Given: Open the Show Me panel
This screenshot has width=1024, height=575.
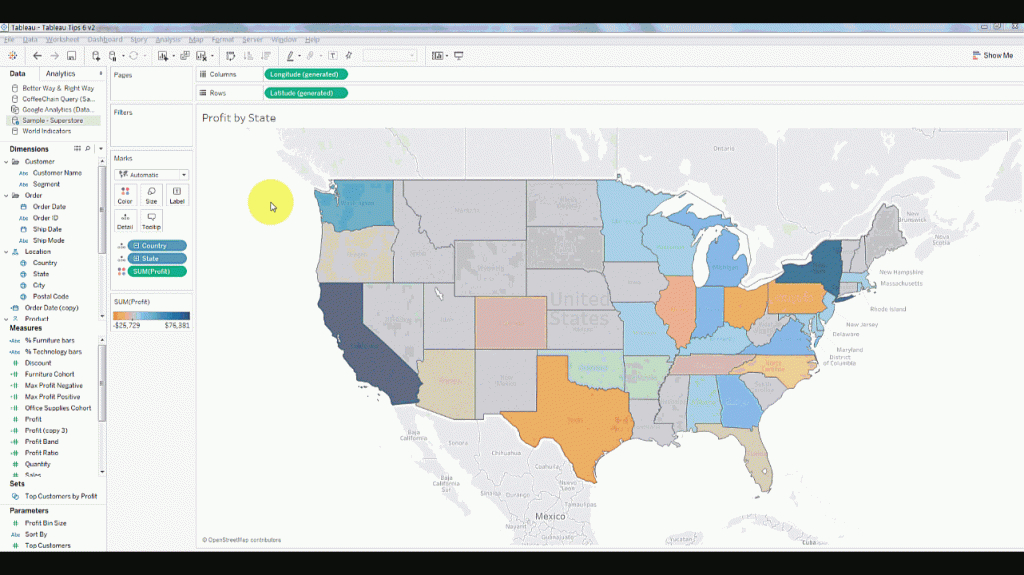Looking at the screenshot, I should (993, 56).
